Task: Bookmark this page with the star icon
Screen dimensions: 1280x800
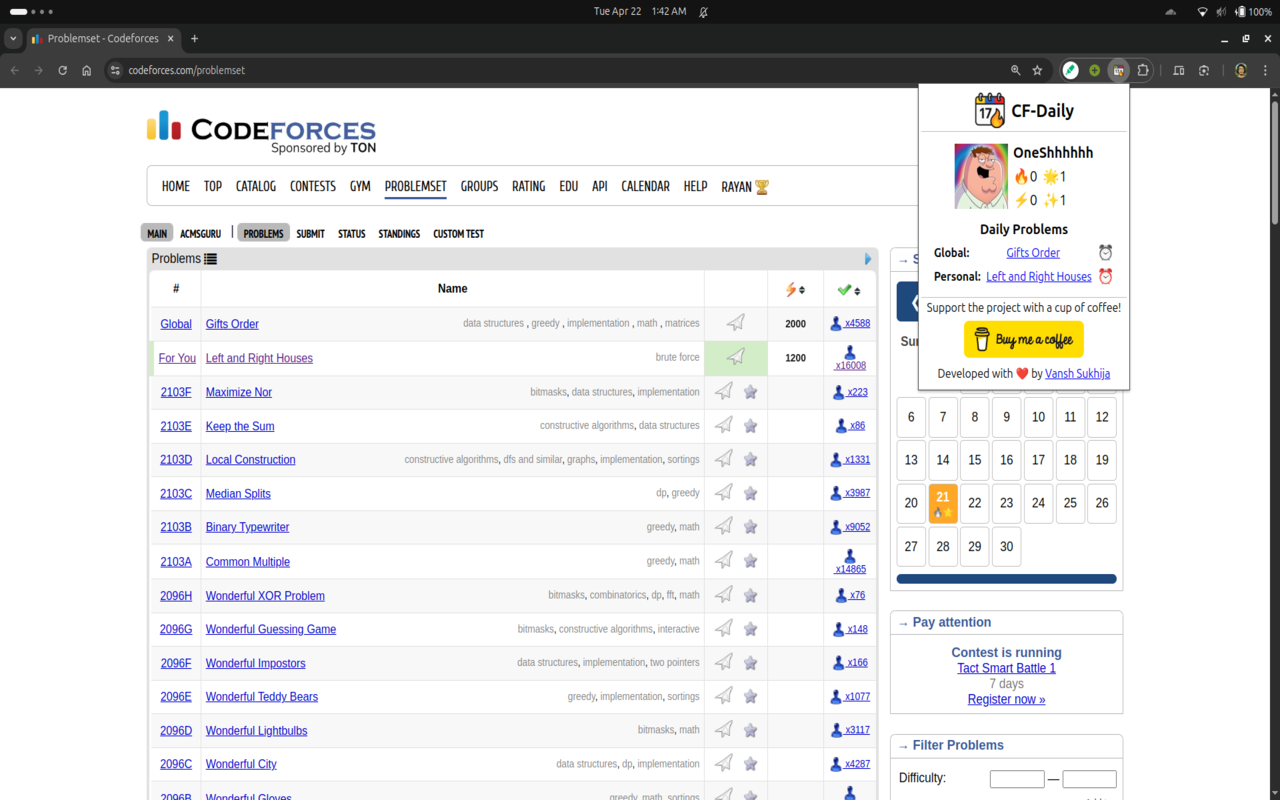Action: pos(1038,70)
